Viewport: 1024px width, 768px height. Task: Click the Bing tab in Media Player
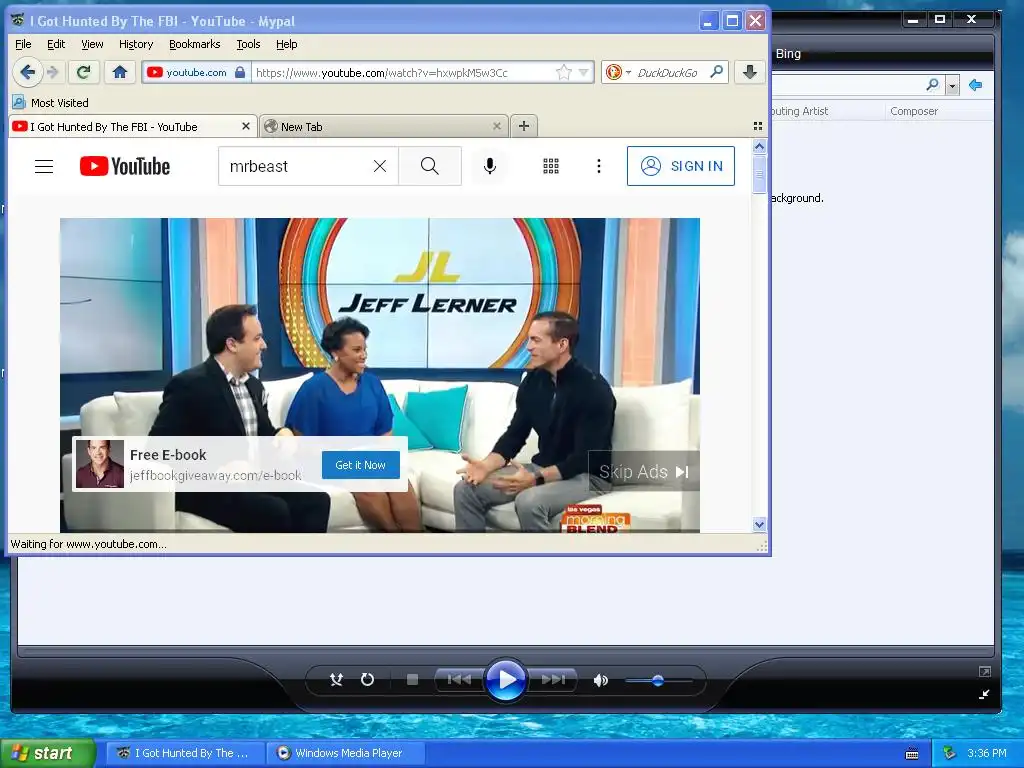[x=788, y=54]
